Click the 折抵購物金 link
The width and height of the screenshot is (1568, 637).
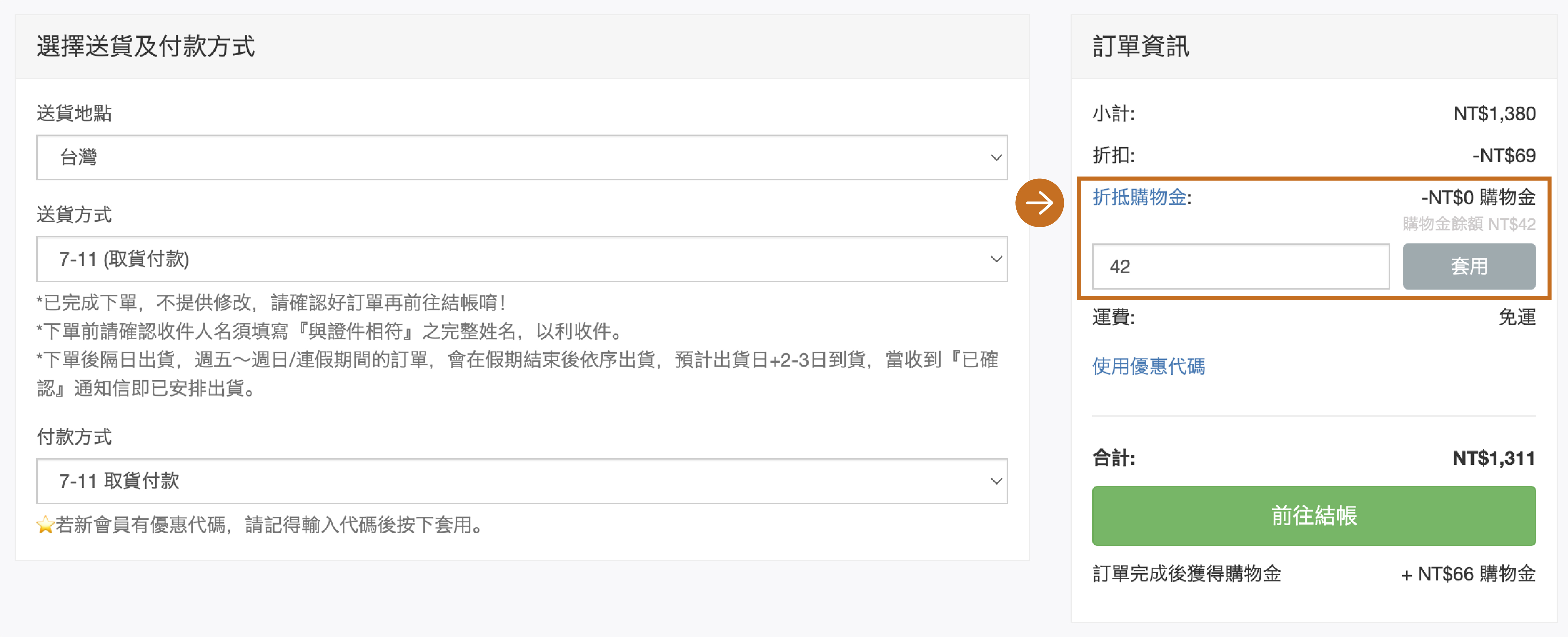point(1139,197)
